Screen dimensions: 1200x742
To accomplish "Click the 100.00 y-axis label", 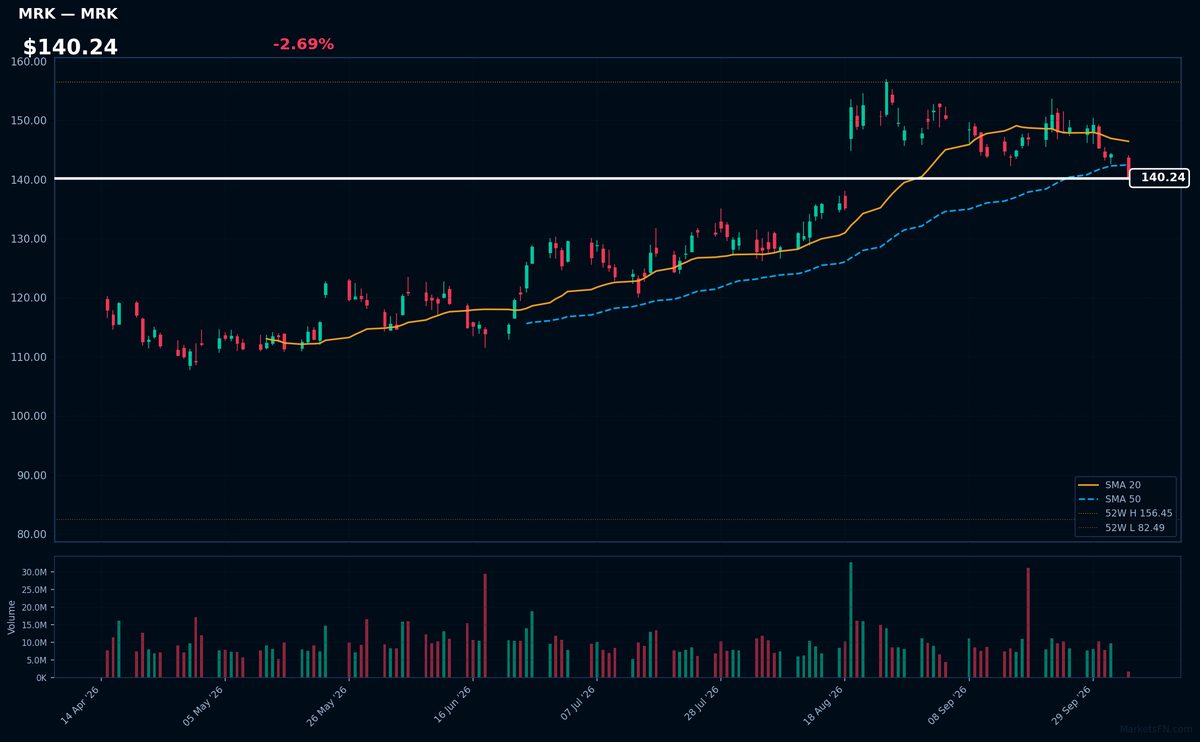I will coord(30,416).
